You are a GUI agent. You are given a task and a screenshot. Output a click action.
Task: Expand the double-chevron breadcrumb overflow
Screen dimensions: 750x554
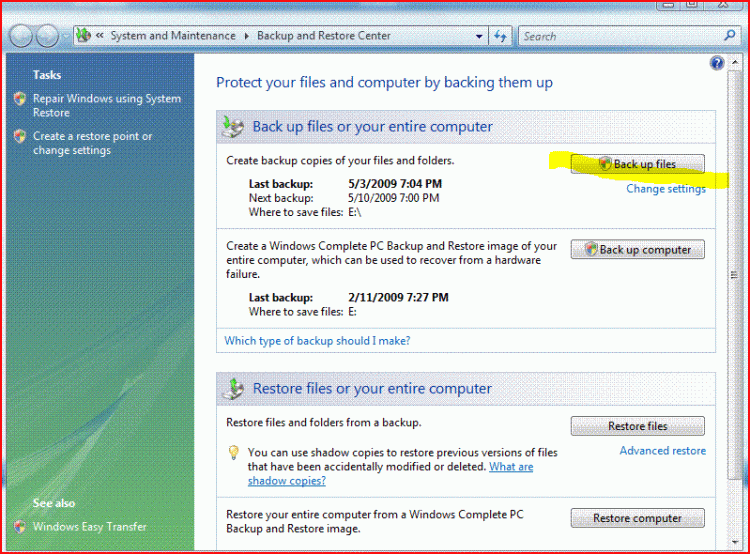[x=99, y=35]
